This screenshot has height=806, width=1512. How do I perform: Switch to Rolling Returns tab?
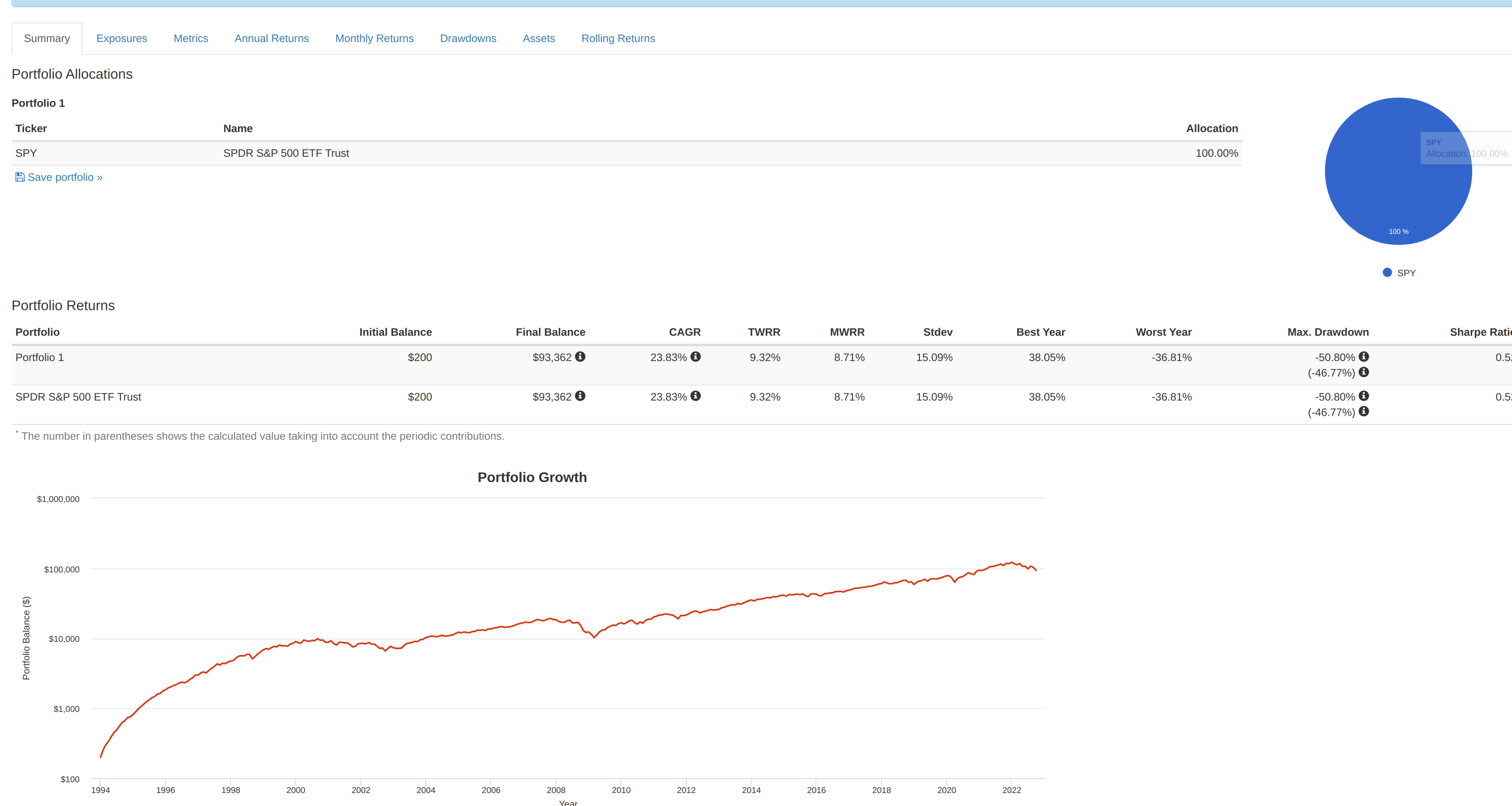tap(618, 39)
